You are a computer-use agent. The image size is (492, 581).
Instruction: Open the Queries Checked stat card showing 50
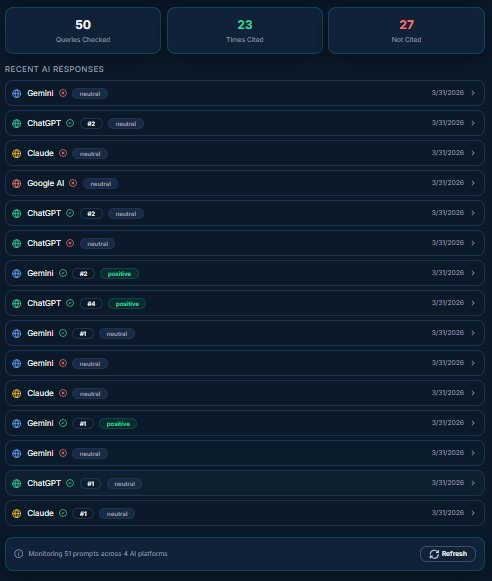tap(83, 30)
